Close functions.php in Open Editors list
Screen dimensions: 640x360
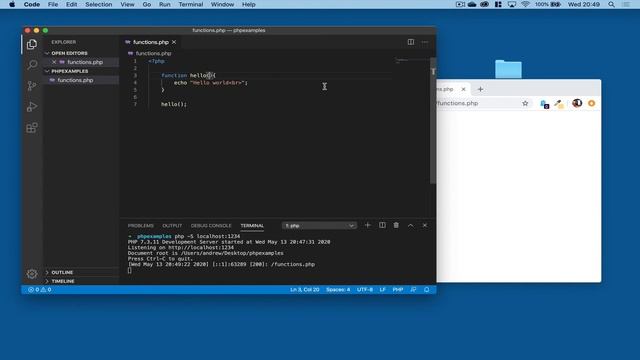click(54, 62)
